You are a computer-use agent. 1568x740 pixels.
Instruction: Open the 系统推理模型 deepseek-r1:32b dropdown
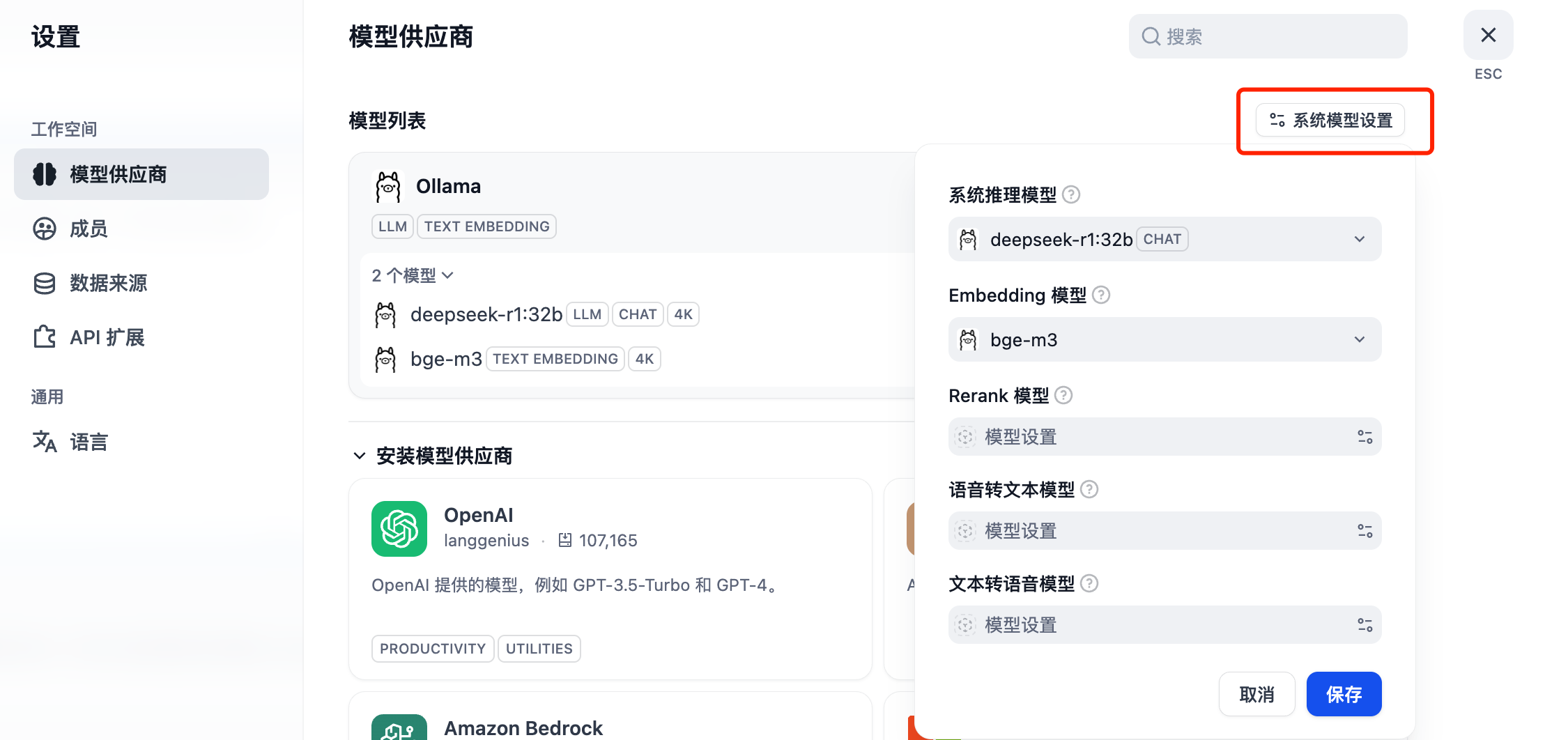tap(1165, 239)
